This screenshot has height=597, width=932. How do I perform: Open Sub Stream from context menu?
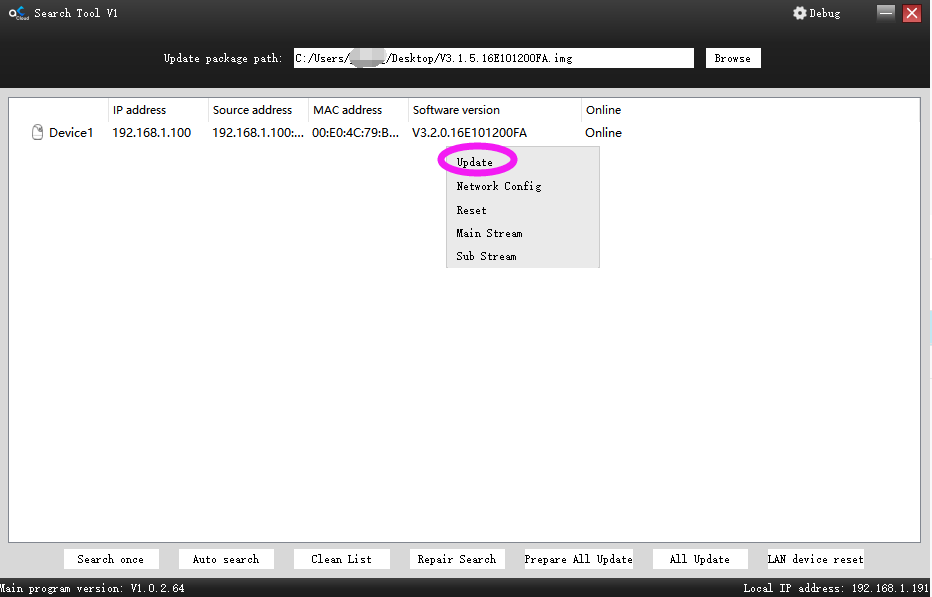click(x=486, y=256)
